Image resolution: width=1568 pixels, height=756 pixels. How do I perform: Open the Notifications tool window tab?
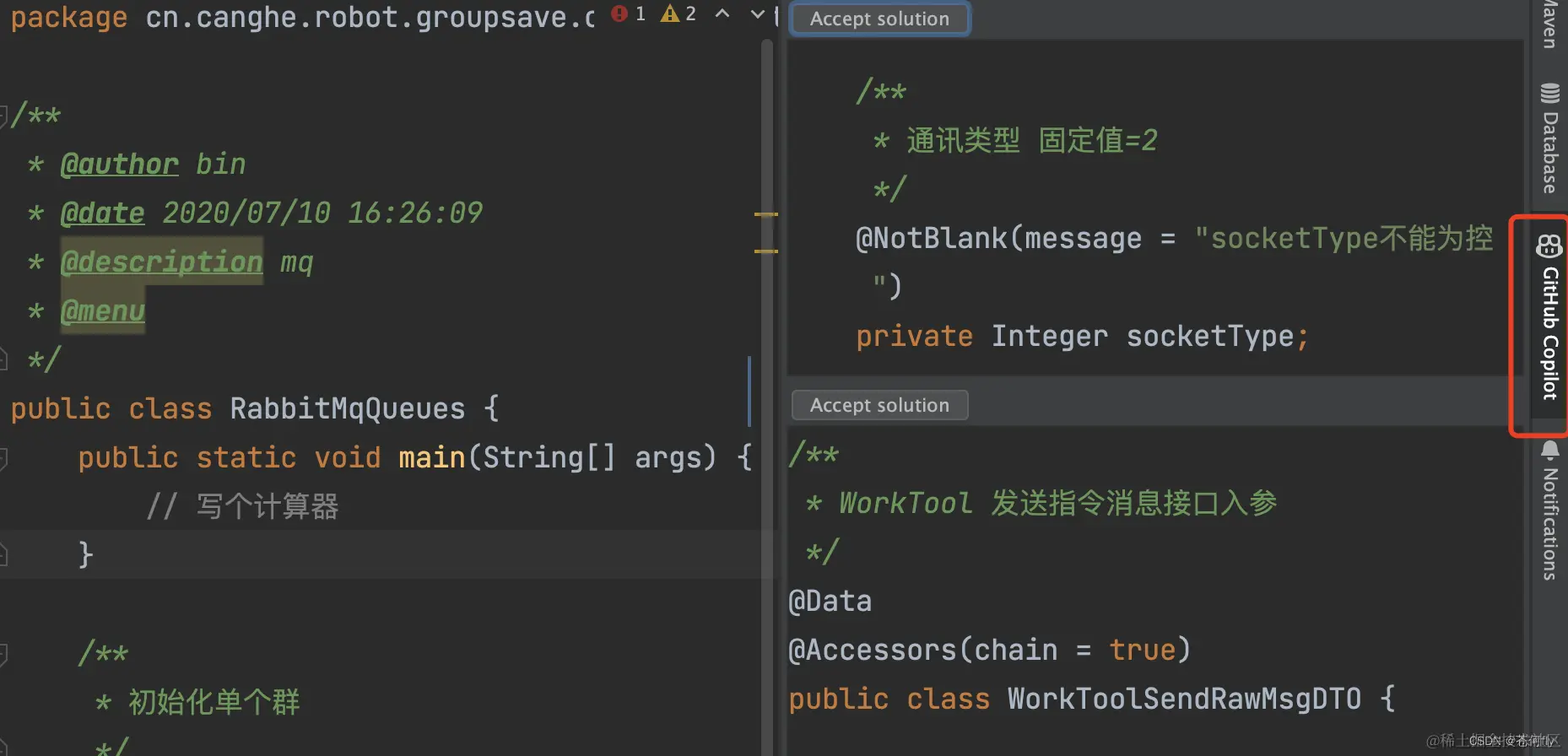[1549, 511]
